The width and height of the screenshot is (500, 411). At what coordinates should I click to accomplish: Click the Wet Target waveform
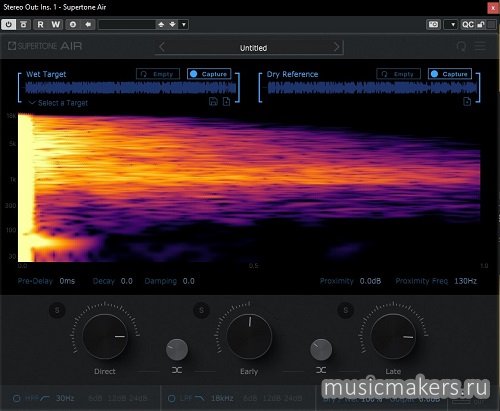(131, 88)
